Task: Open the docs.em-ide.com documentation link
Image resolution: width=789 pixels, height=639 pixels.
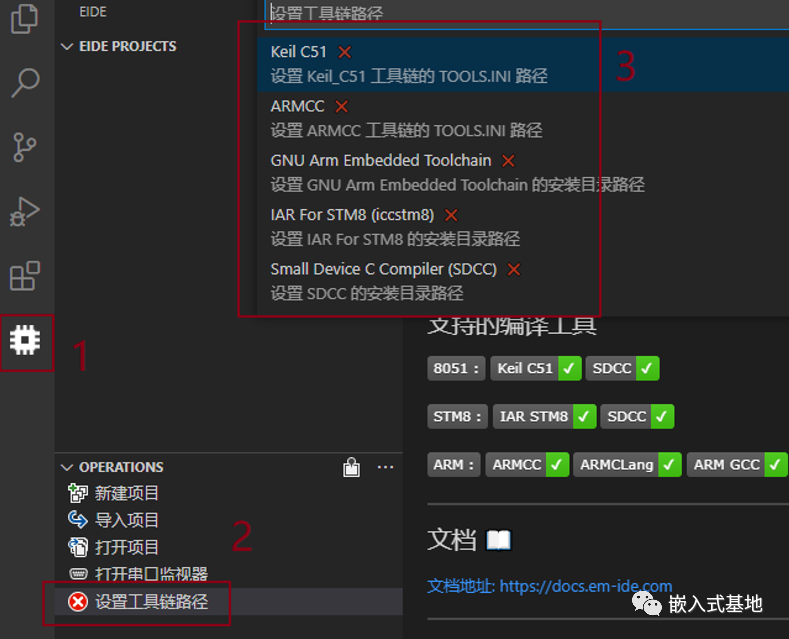Action: coord(549,586)
